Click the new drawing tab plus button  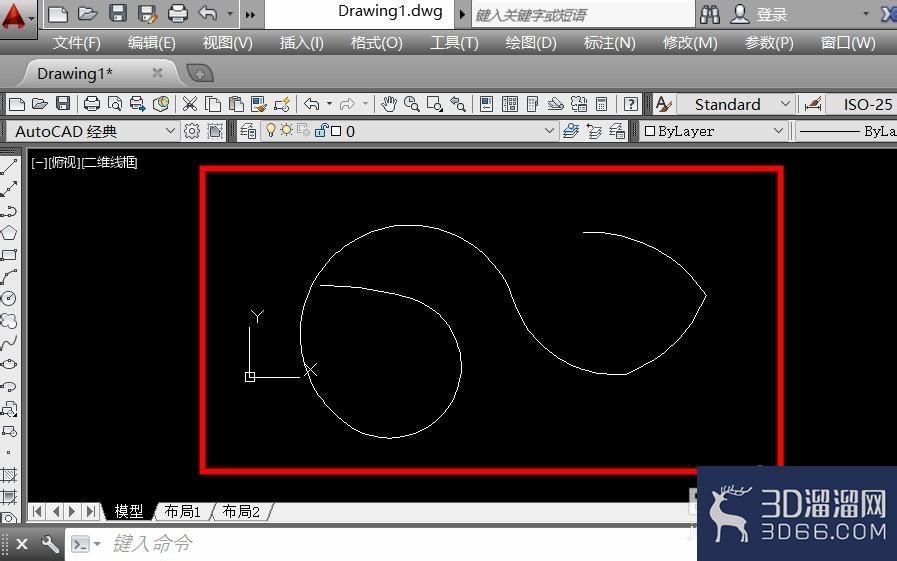pos(200,73)
